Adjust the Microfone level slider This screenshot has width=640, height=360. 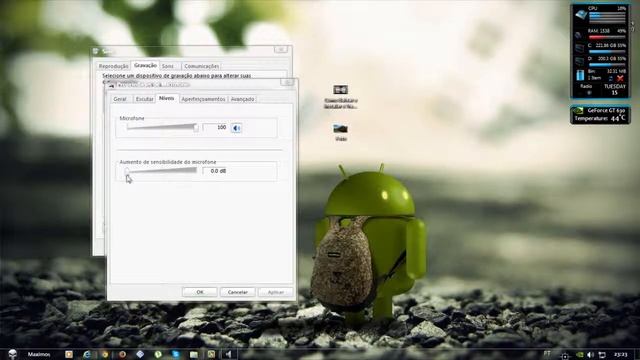coord(162,127)
